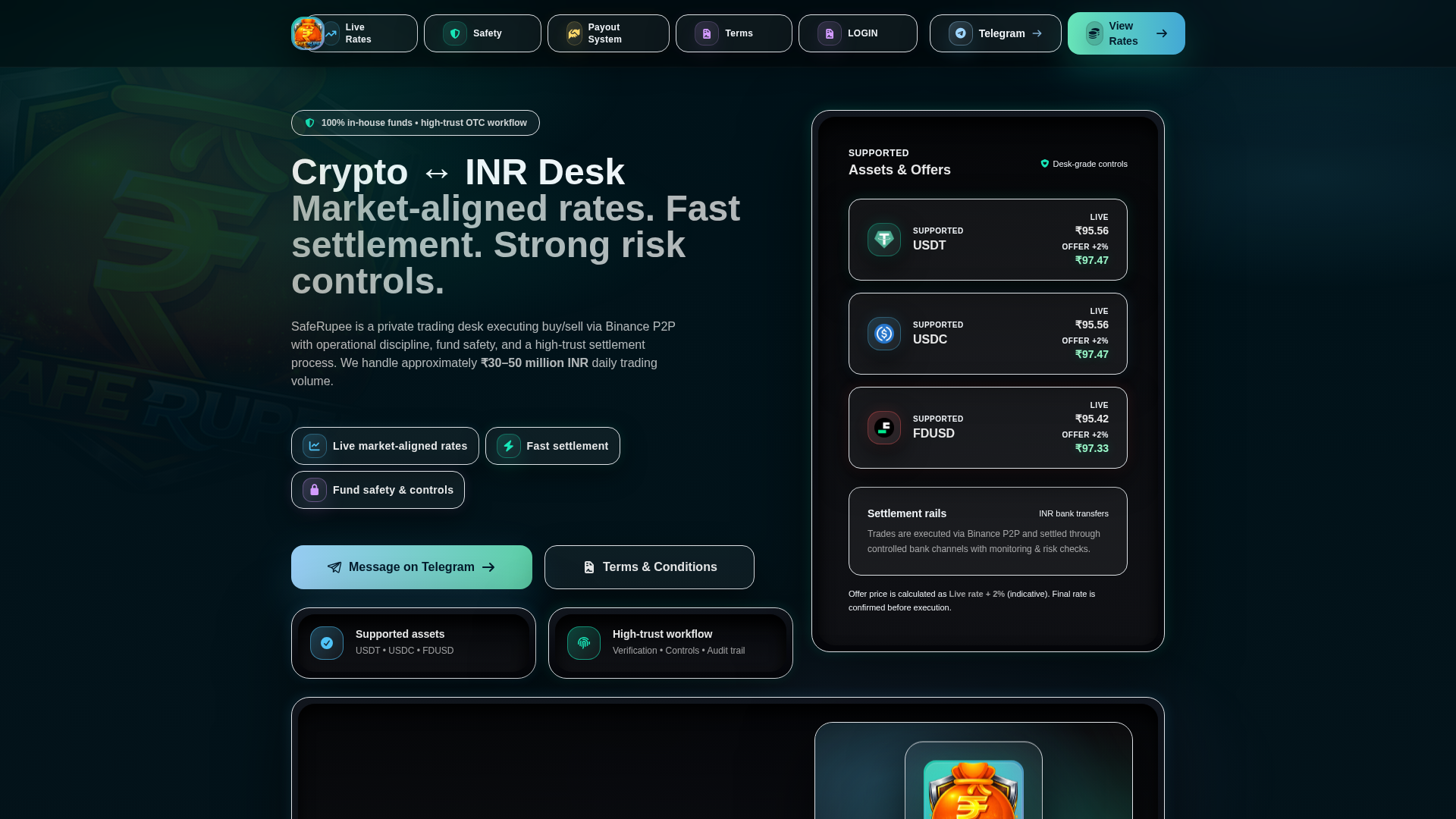Click the Telegram plane icon in the header
The height and width of the screenshot is (819, 1456).
(961, 33)
